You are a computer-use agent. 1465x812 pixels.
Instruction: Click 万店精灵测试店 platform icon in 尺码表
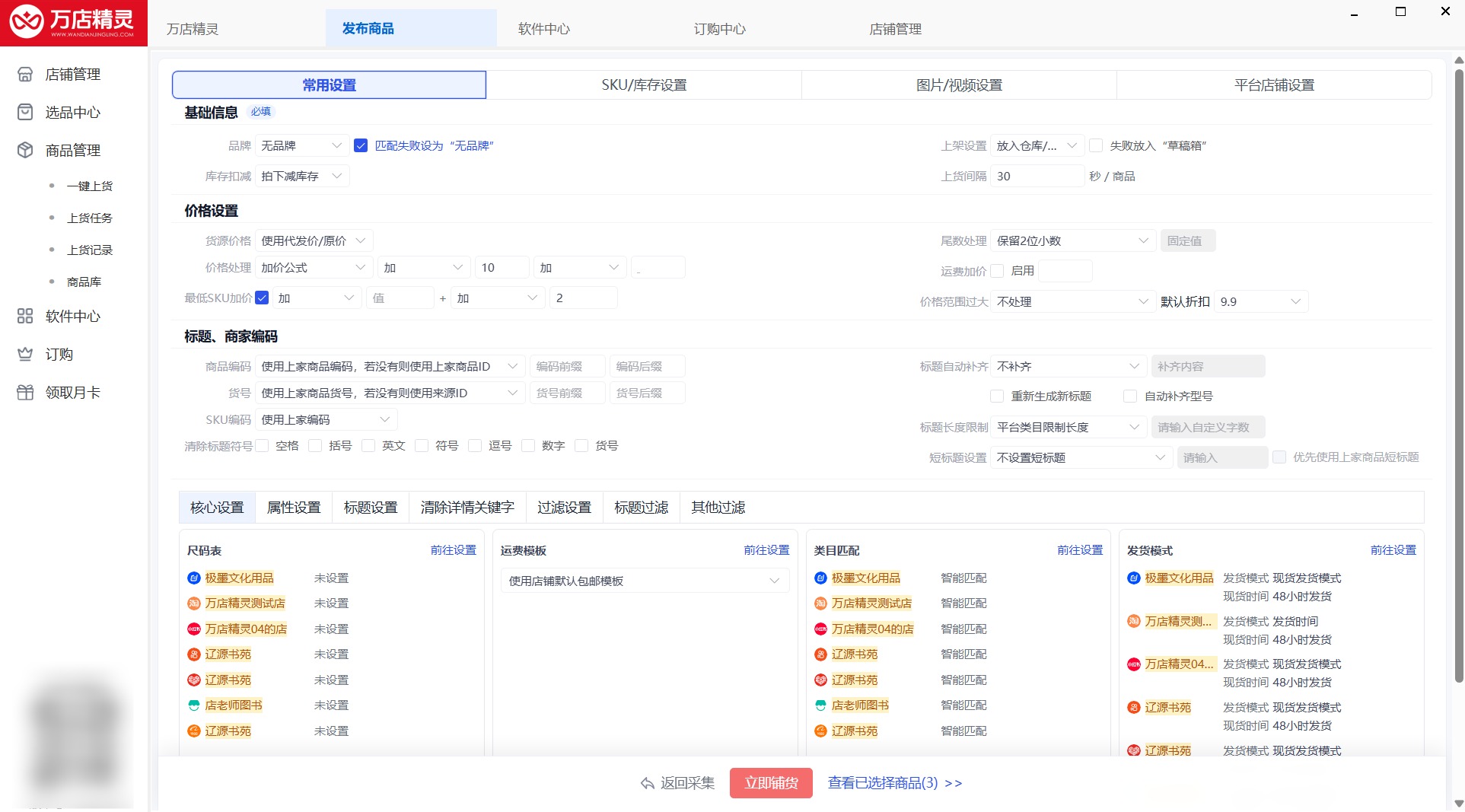(194, 603)
